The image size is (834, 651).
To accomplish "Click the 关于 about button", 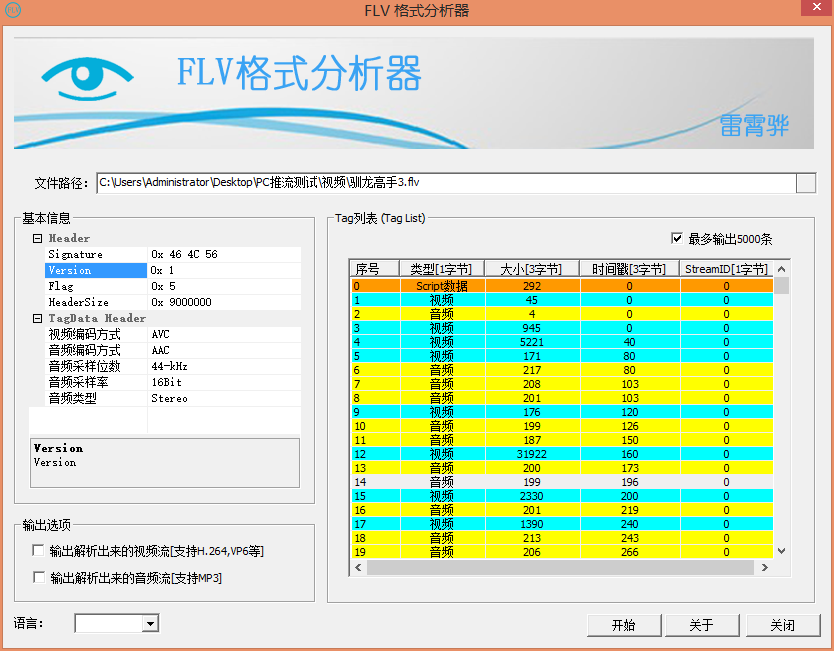I will point(702,625).
